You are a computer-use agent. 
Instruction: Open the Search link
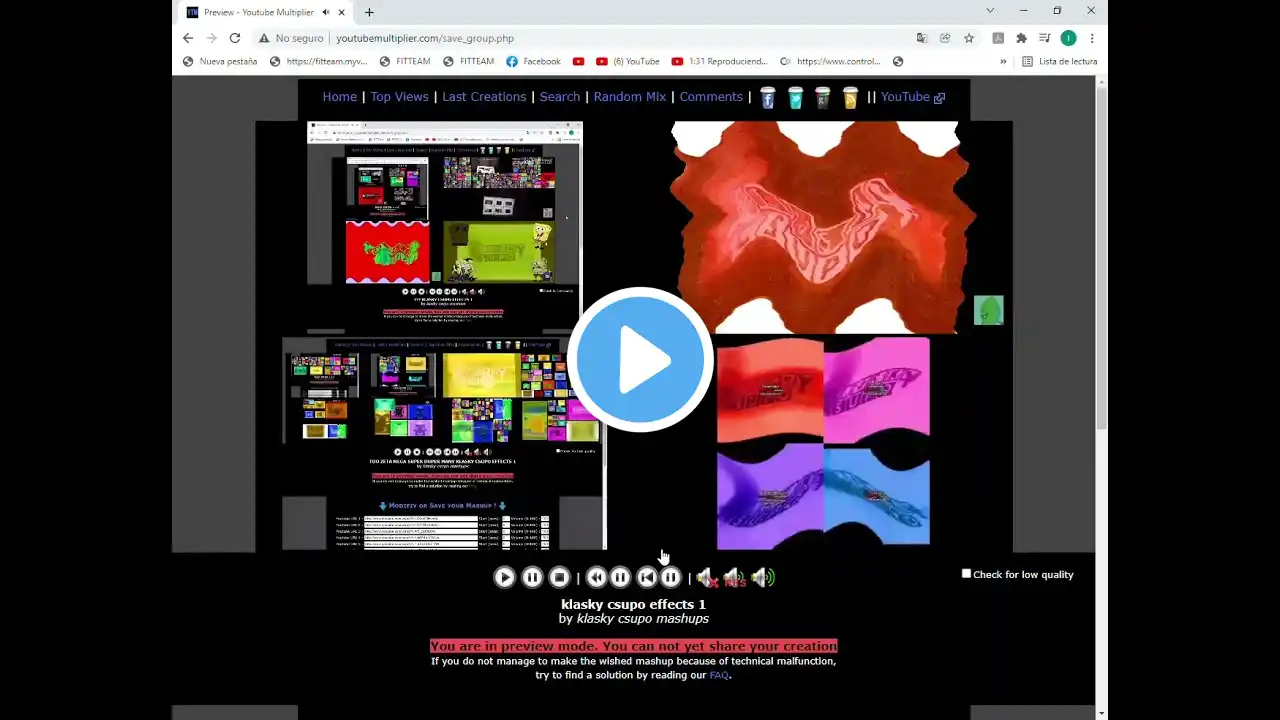tap(560, 97)
